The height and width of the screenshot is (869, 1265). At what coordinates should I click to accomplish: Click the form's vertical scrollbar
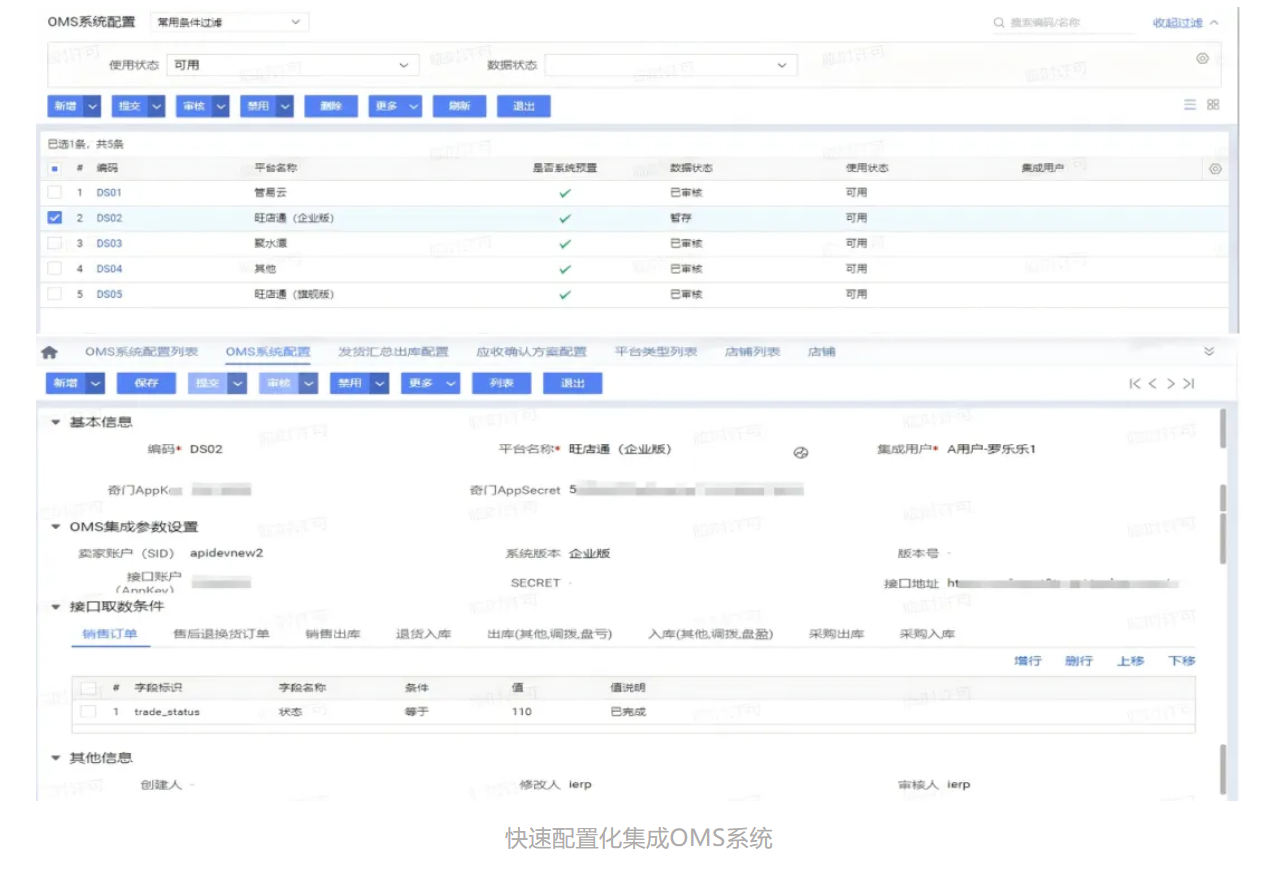pos(1222,430)
